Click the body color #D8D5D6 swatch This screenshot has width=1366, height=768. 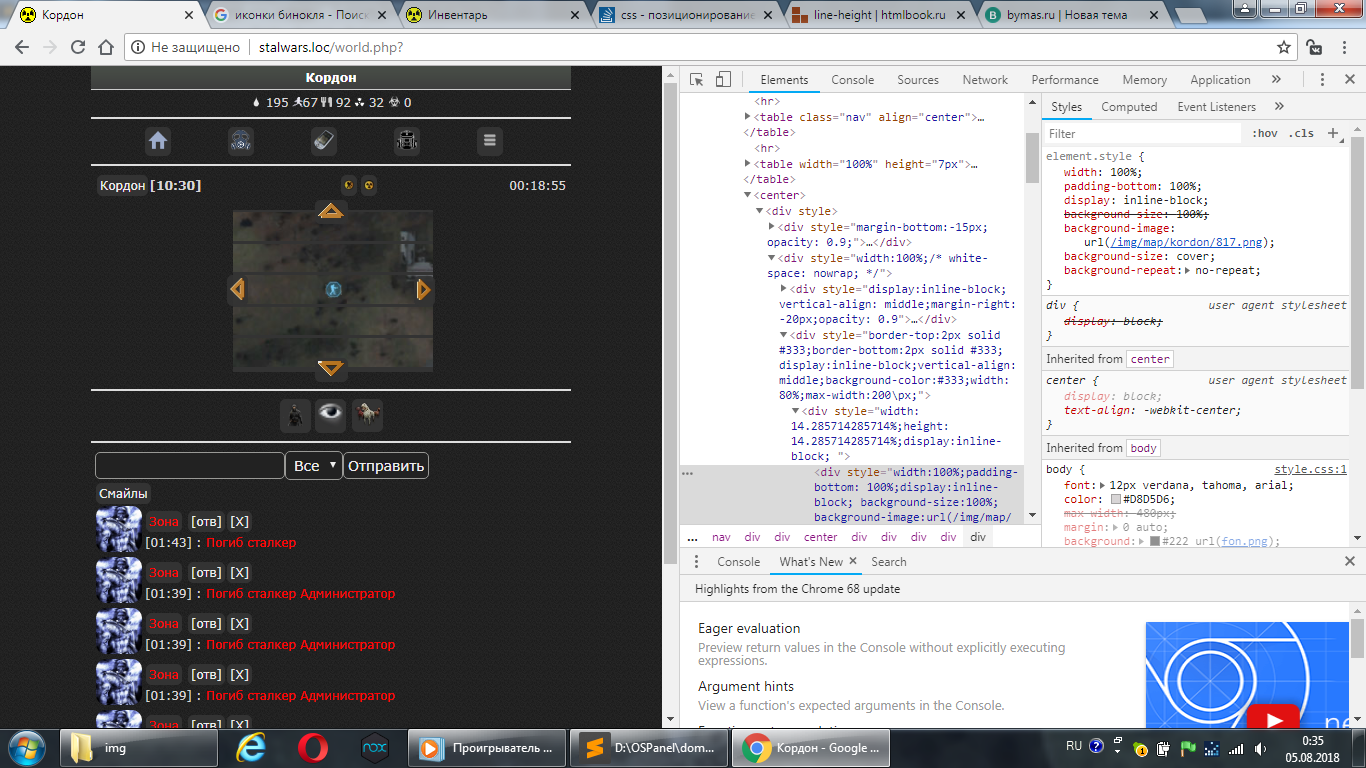tap(1115, 500)
